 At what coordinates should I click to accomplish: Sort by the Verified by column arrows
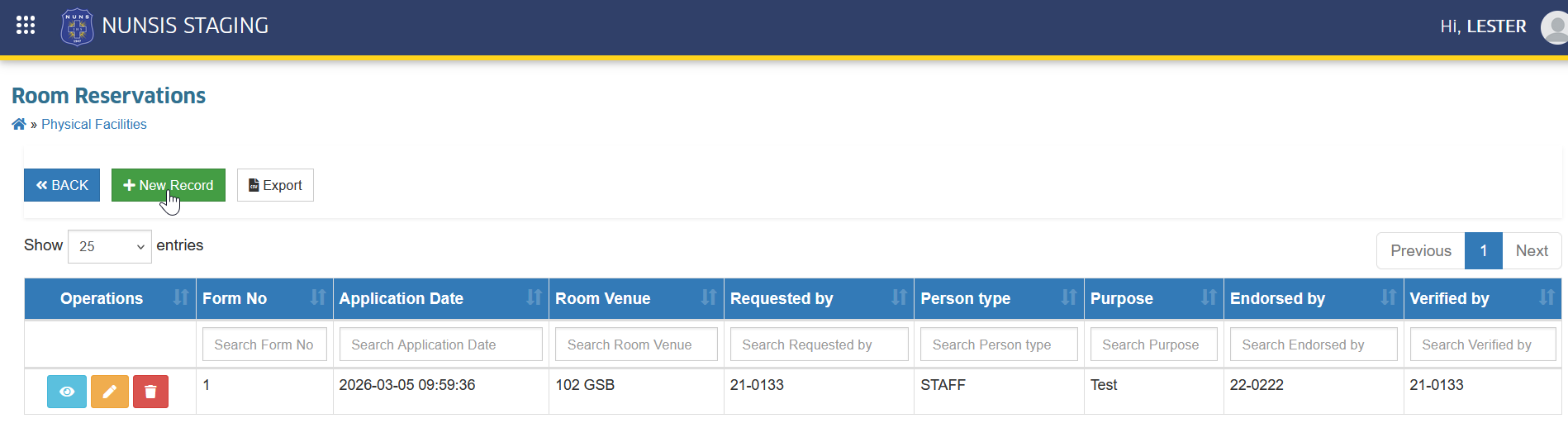[x=1547, y=297]
